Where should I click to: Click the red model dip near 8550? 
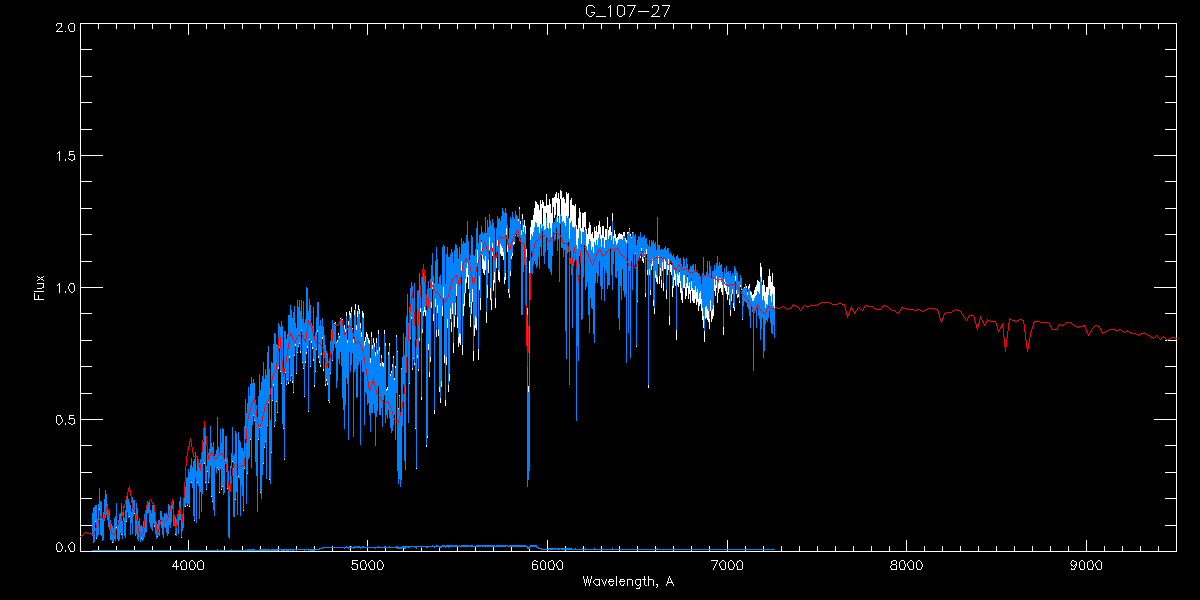1006,348
